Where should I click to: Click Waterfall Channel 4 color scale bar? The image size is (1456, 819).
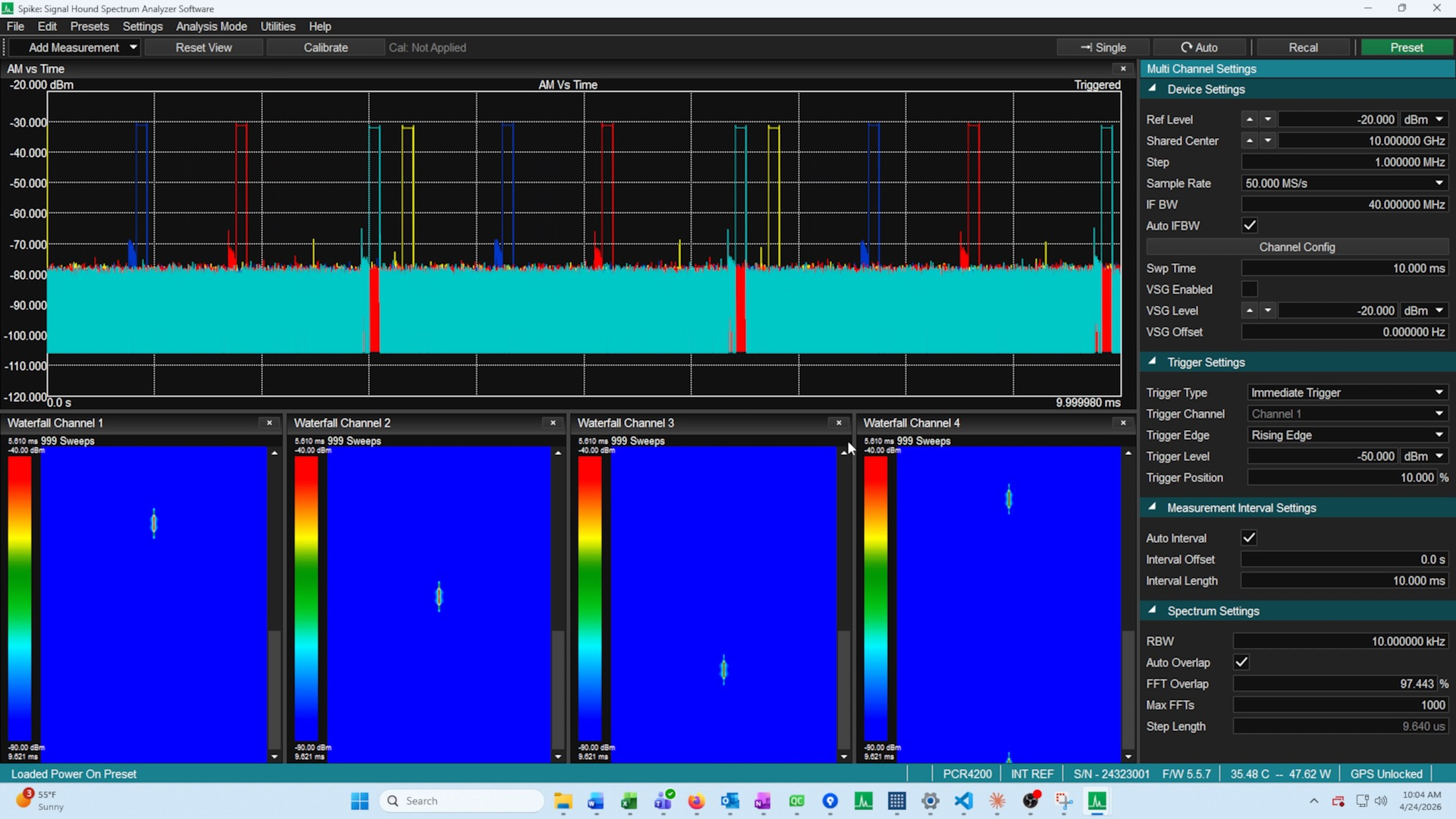[x=876, y=599]
